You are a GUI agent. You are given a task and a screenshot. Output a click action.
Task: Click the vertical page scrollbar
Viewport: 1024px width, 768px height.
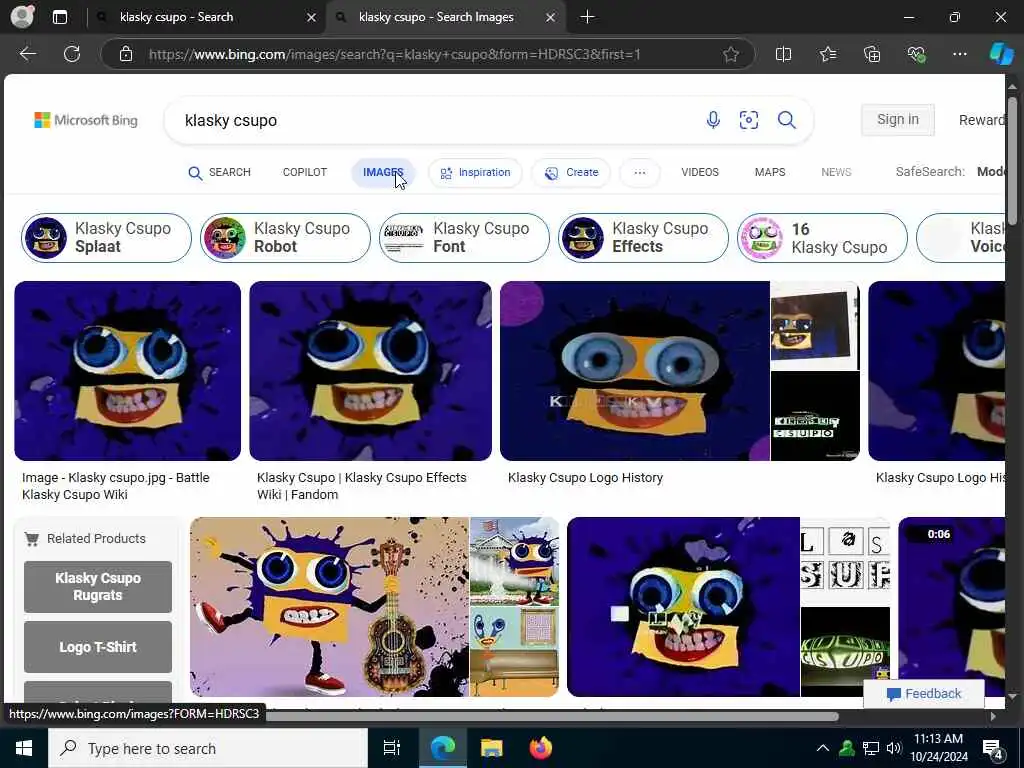(1012, 160)
